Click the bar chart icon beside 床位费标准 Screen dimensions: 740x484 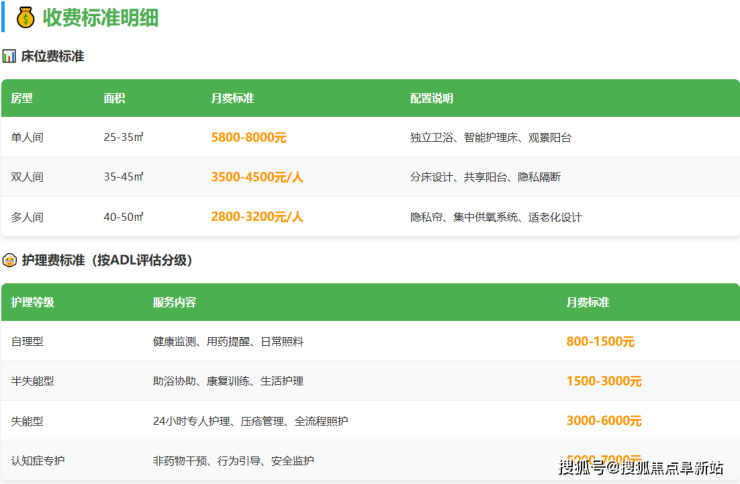[9, 57]
